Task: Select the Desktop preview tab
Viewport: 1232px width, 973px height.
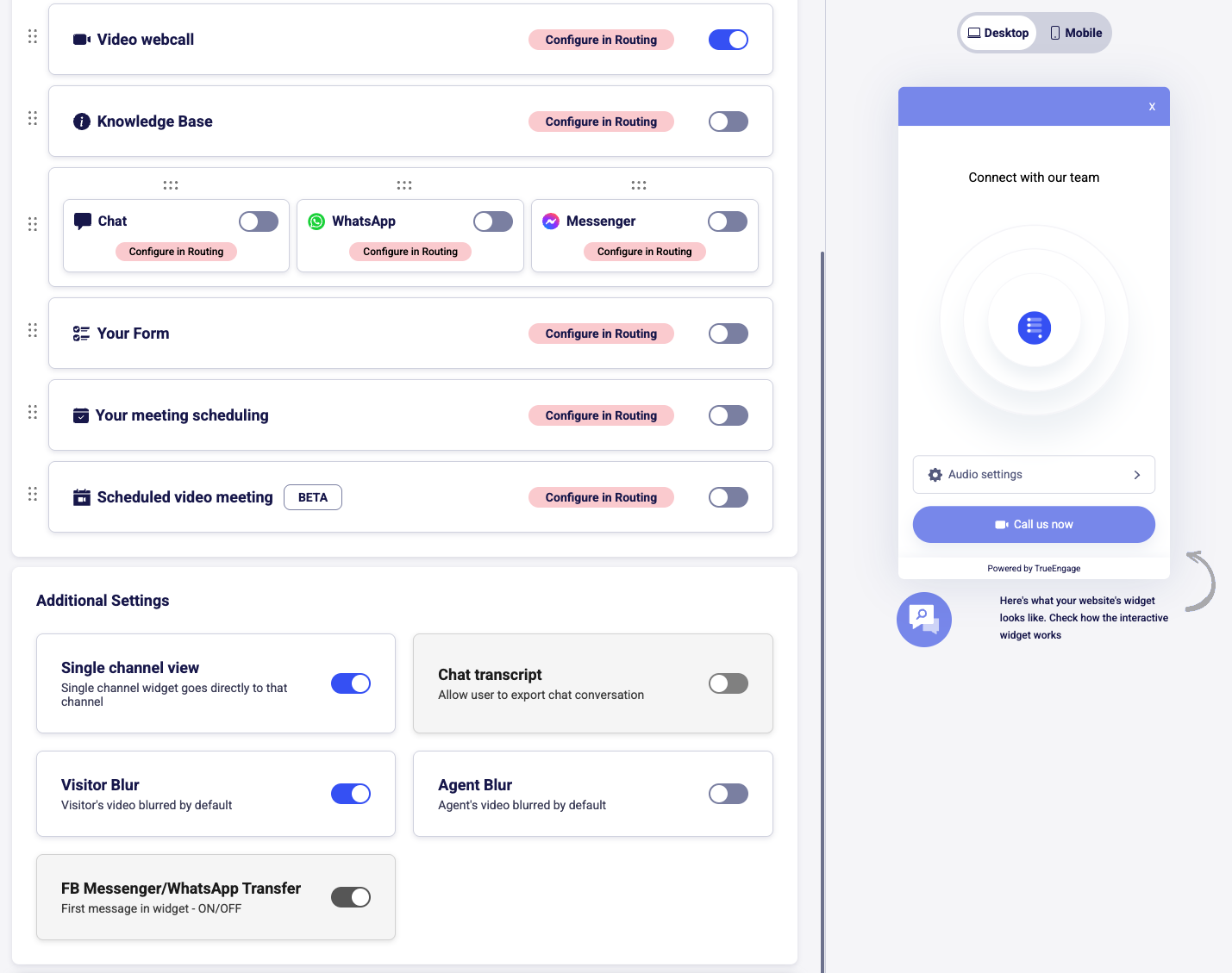Action: (x=998, y=33)
